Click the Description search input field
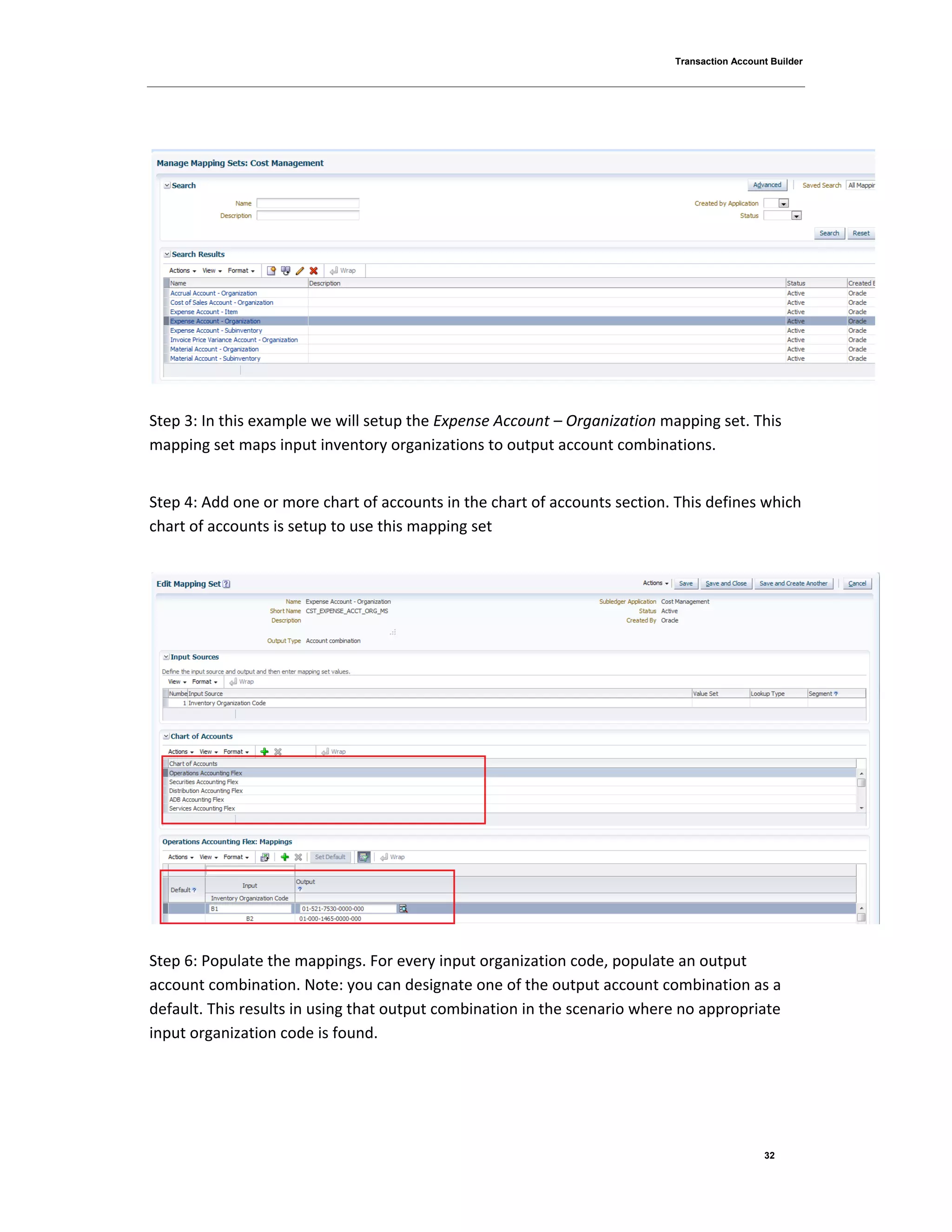This screenshot has width=952, height=1232. click(x=308, y=216)
